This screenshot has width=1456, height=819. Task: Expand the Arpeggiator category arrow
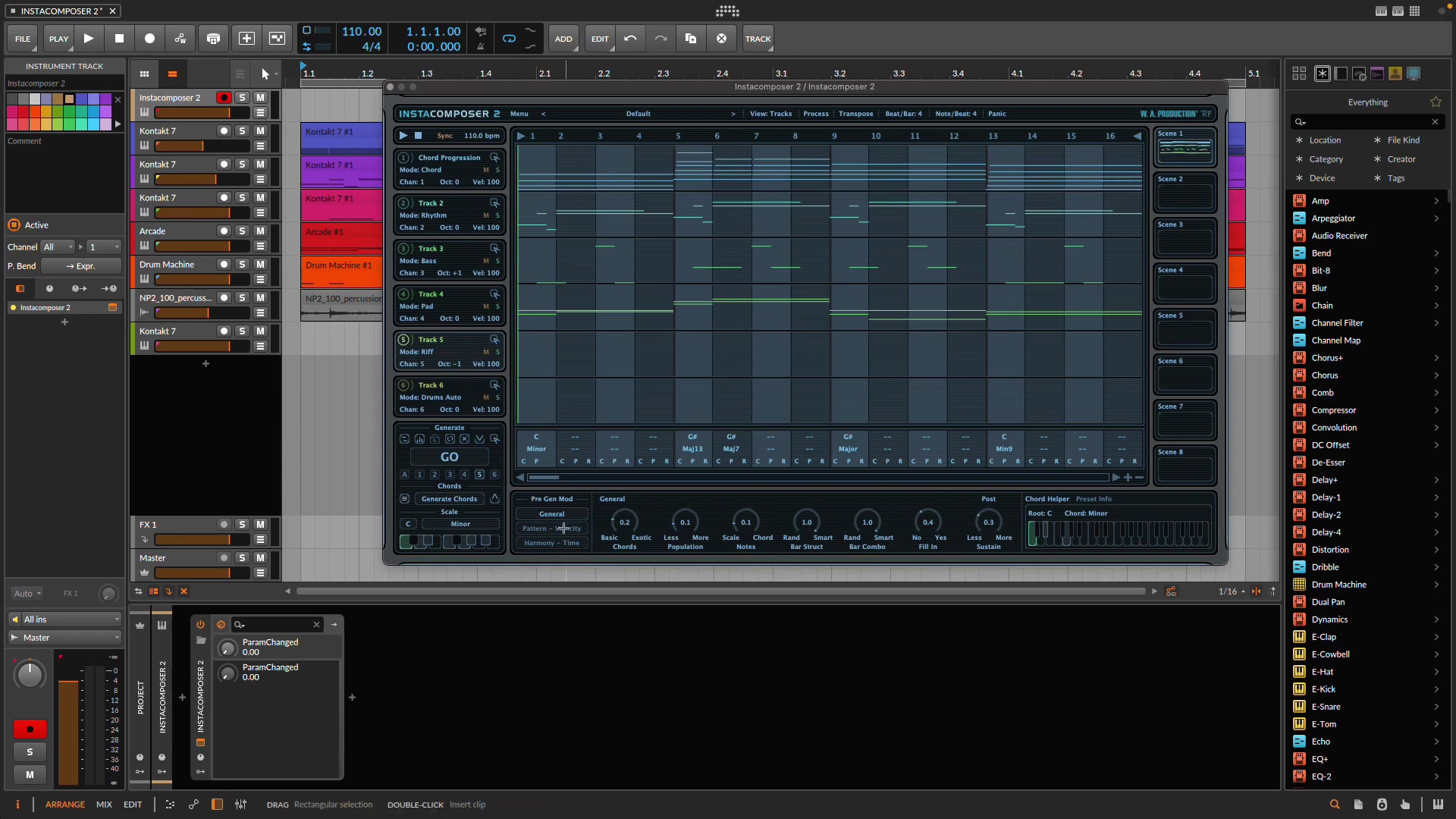(x=1436, y=218)
